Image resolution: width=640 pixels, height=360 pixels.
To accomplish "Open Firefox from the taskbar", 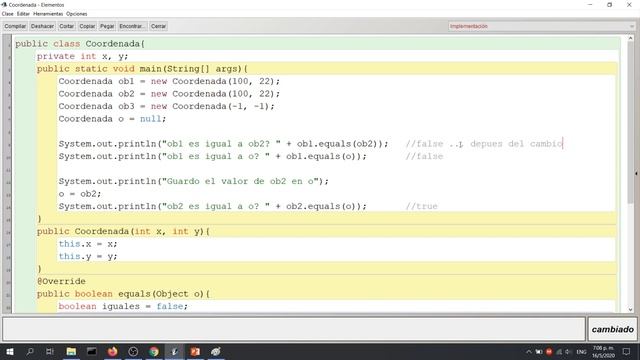I will 112,351.
